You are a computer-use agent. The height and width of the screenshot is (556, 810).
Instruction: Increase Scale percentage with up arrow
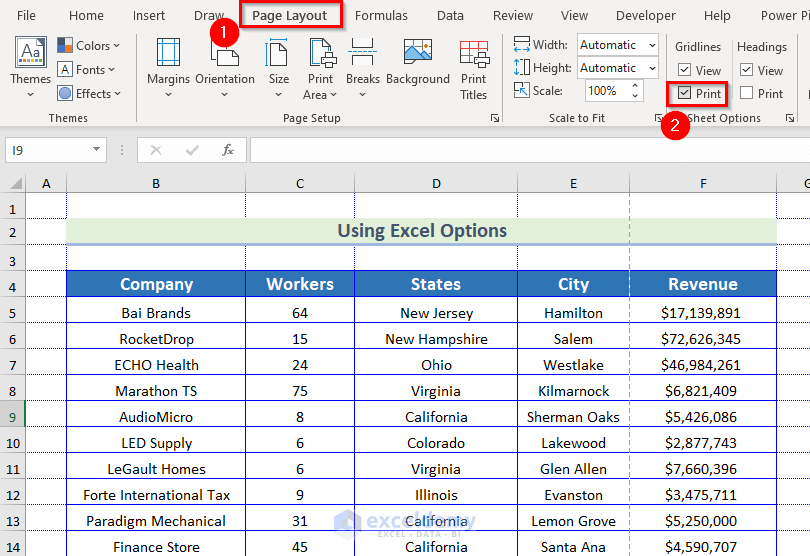[635, 86]
